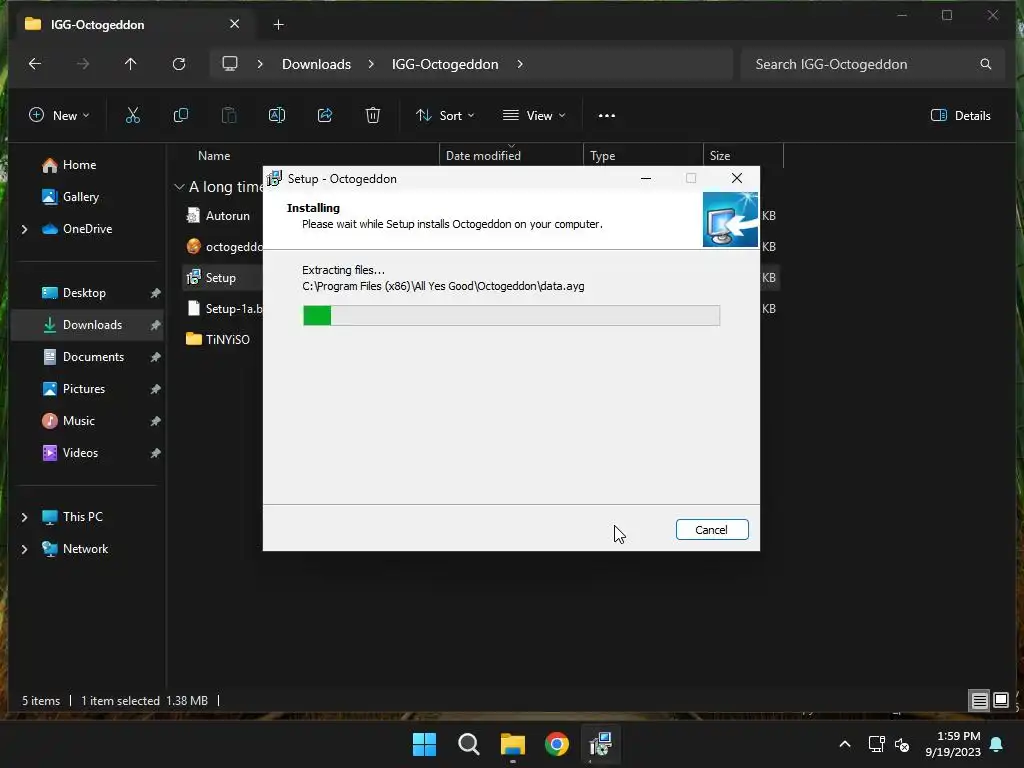Viewport: 1024px width, 768px height.
Task: Click the Paste clipboard icon
Action: (x=229, y=116)
